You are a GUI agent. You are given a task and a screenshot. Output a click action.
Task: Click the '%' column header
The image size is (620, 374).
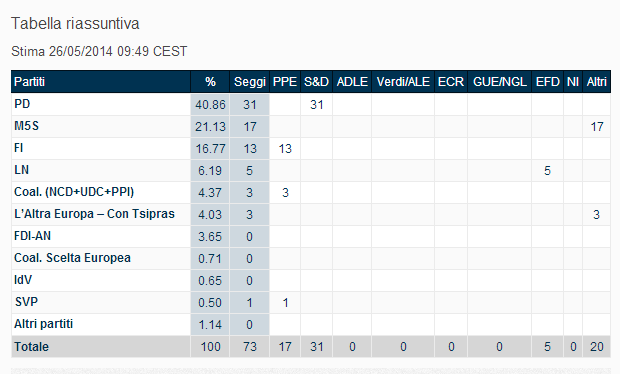pos(210,82)
